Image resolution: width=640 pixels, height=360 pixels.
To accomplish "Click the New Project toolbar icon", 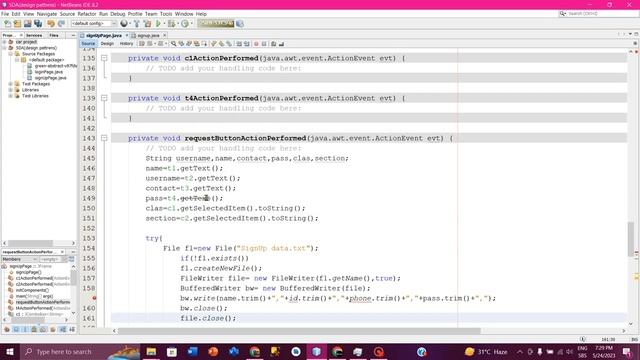I will coord(18,24).
